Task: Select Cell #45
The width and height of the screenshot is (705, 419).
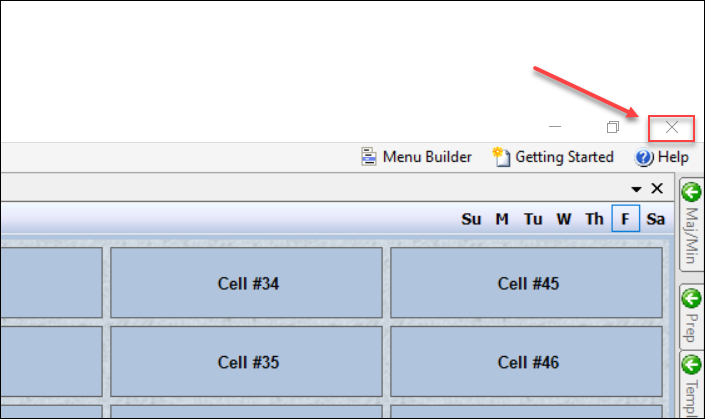Action: pyautogui.click(x=527, y=283)
